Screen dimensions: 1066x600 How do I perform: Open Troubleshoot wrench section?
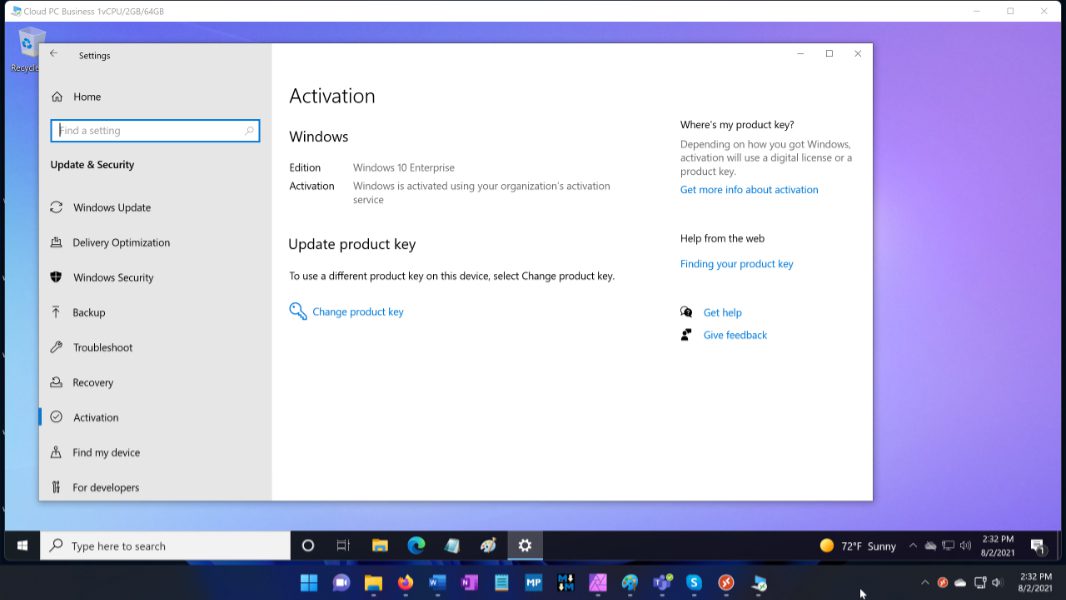point(102,348)
